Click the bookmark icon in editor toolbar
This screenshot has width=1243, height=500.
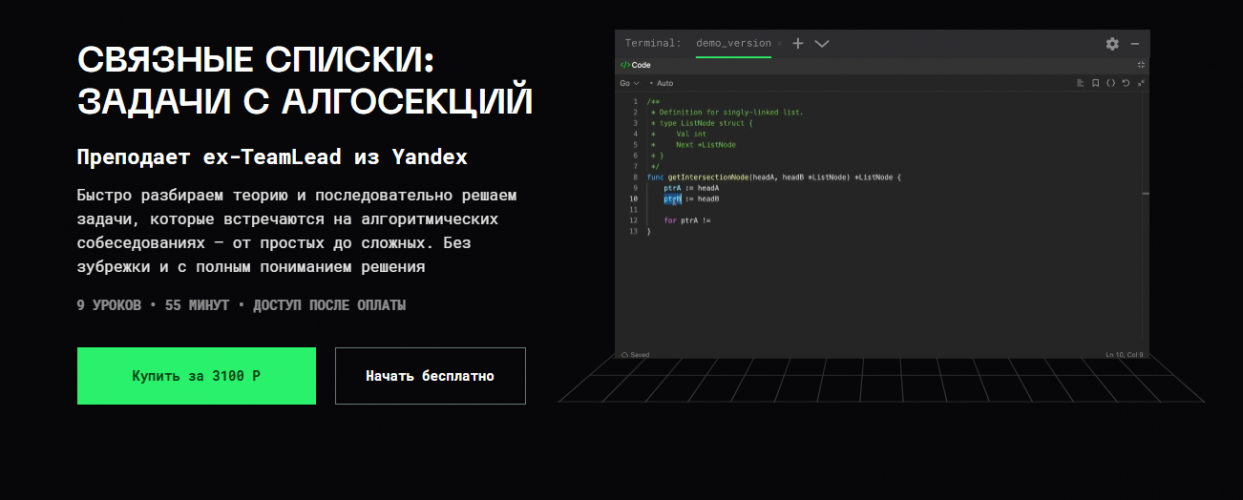1095,83
